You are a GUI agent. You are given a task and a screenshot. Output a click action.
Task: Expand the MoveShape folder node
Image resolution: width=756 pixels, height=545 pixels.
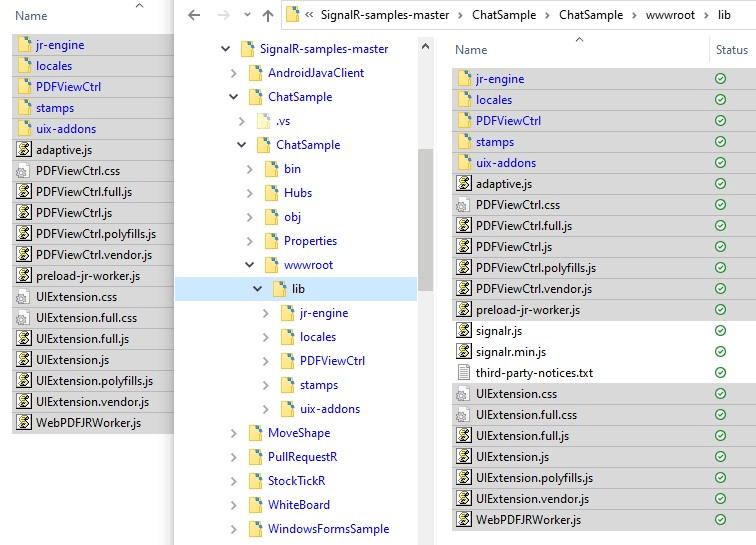click(x=233, y=433)
